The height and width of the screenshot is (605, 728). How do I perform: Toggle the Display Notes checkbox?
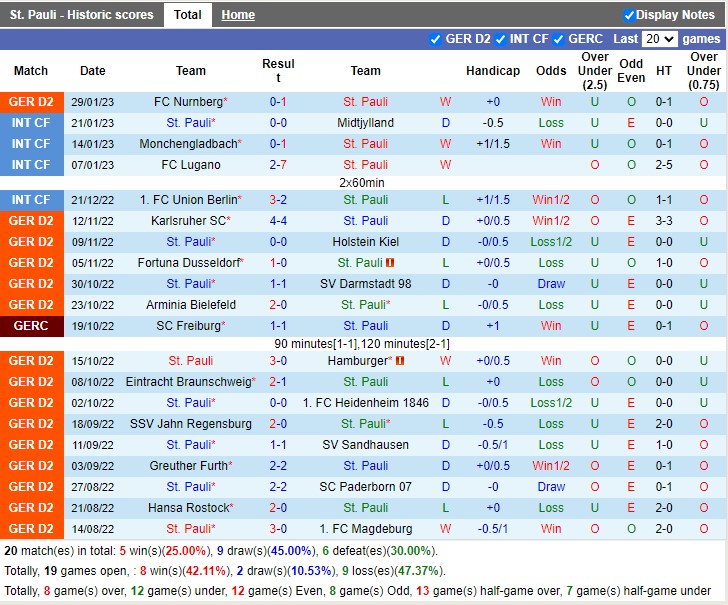tap(629, 15)
